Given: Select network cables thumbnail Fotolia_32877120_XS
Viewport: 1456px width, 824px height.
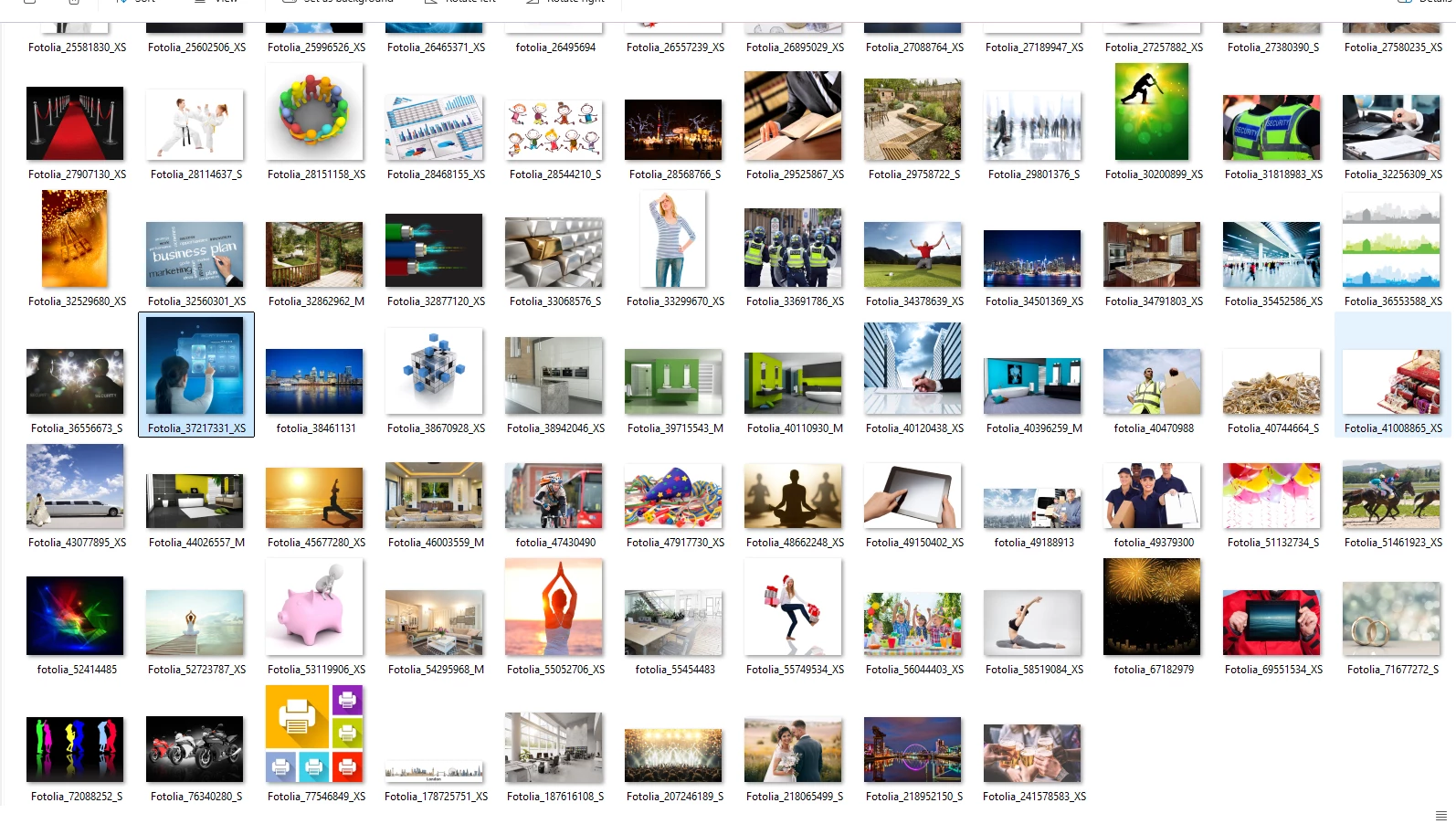Looking at the screenshot, I should pyautogui.click(x=434, y=250).
